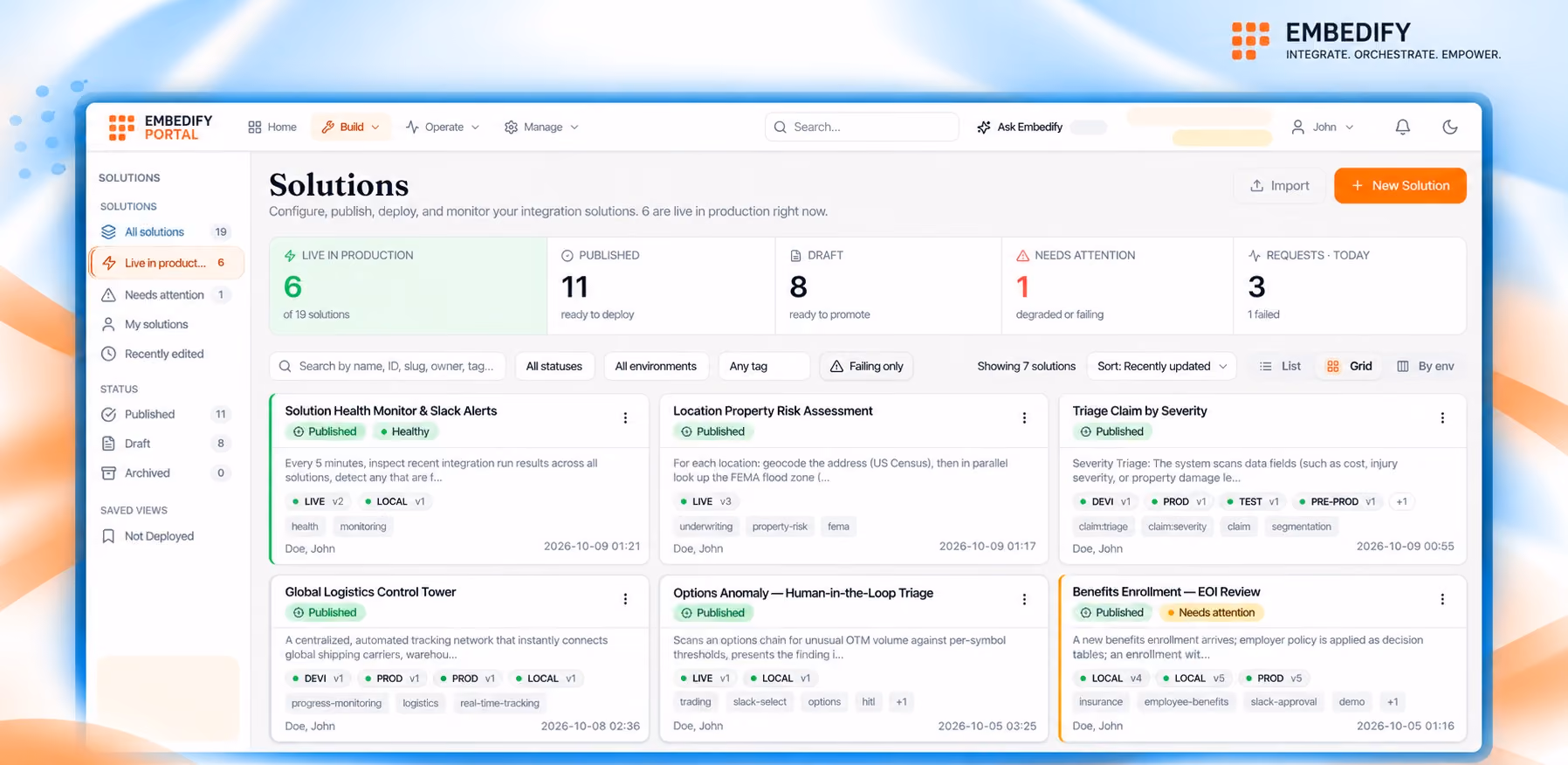Image resolution: width=1568 pixels, height=765 pixels.
Task: Go to Home in the top navigation
Action: [272, 127]
